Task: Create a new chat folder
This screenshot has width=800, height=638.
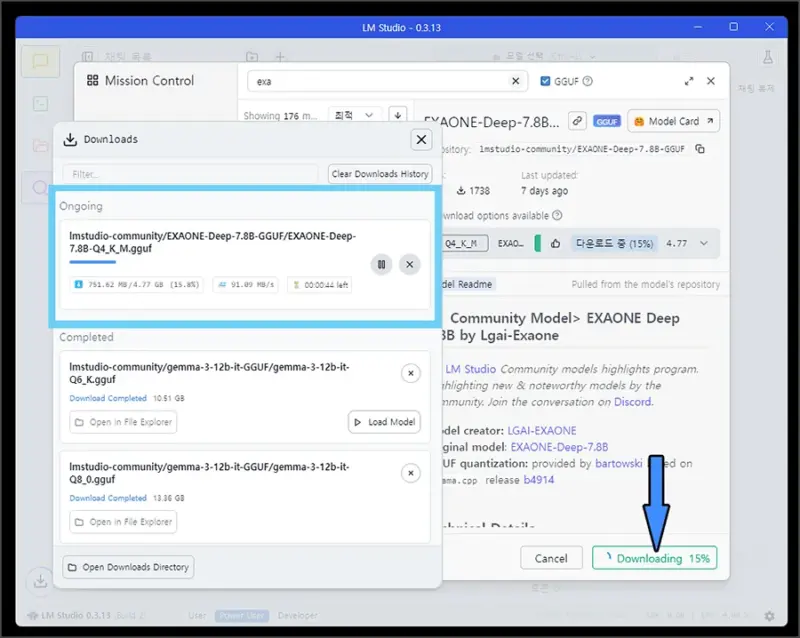Action: (x=252, y=56)
